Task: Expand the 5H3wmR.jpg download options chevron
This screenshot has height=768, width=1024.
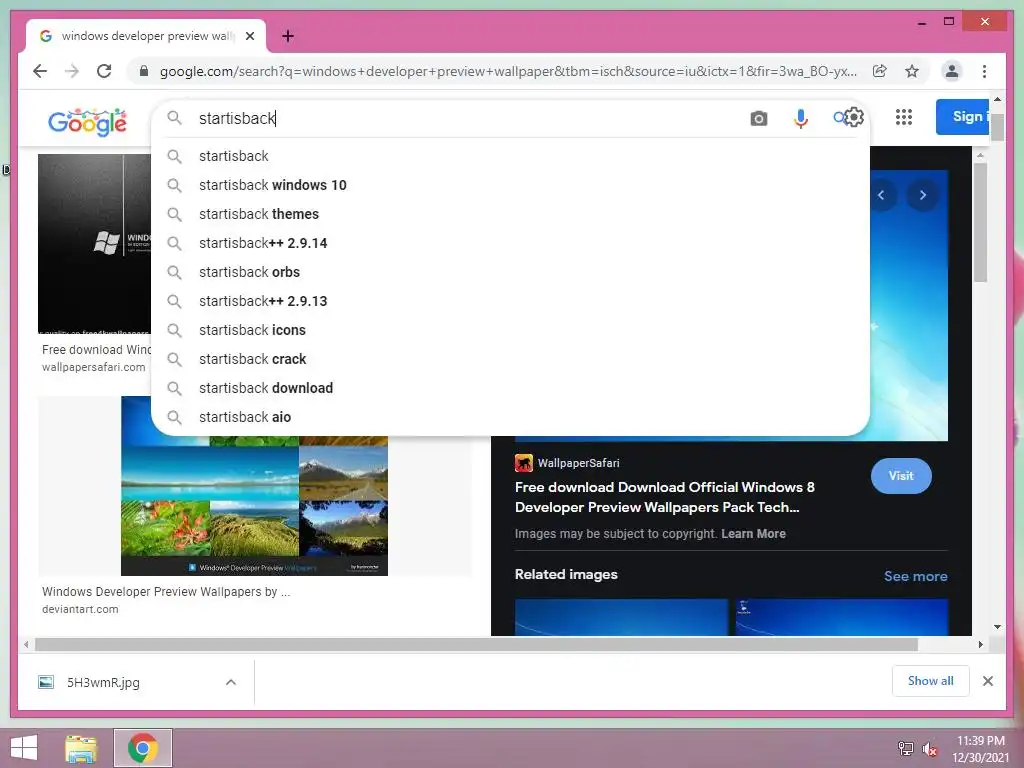Action: pos(231,682)
